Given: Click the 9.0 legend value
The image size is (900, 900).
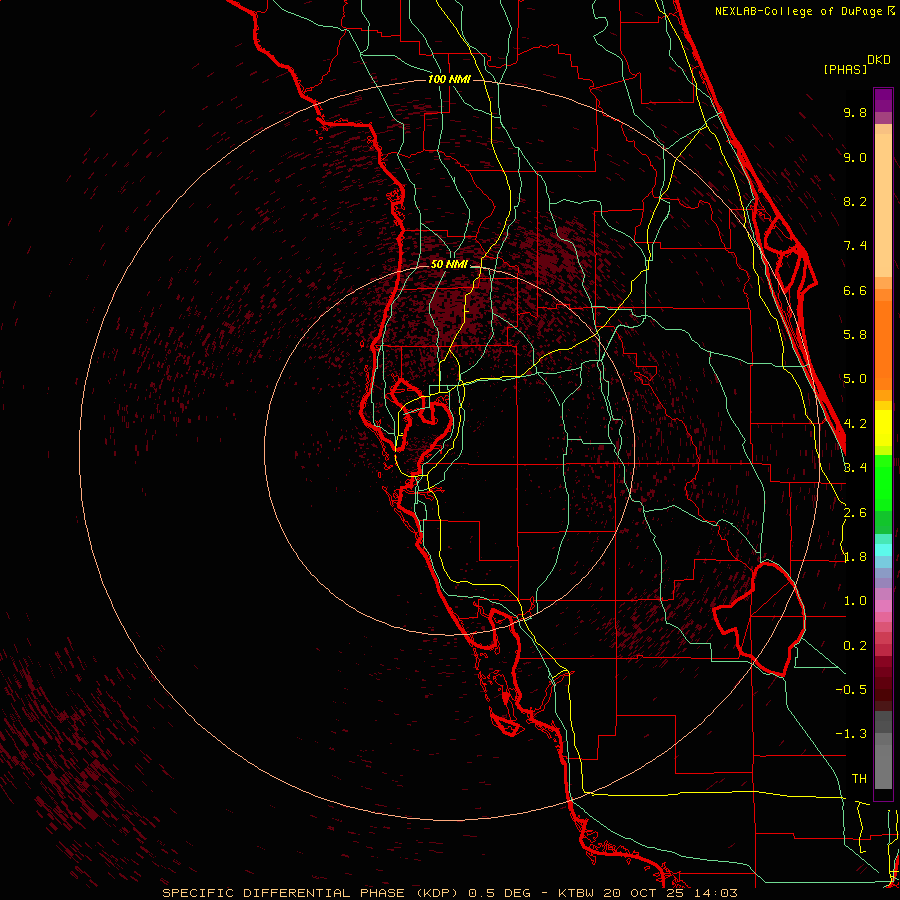Looking at the screenshot, I should pyautogui.click(x=855, y=157).
